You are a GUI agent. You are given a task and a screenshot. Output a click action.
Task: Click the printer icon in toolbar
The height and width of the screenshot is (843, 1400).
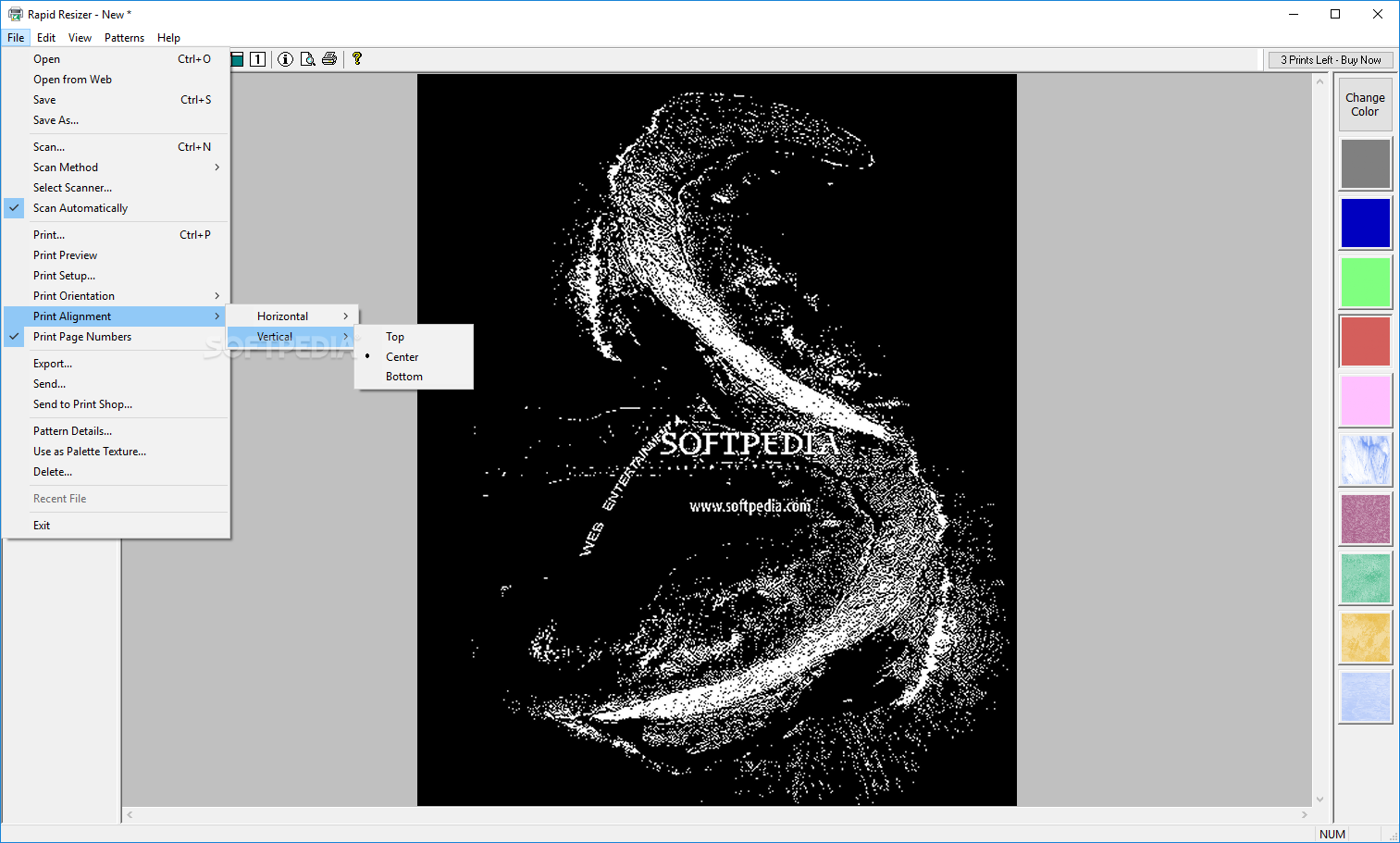(329, 59)
